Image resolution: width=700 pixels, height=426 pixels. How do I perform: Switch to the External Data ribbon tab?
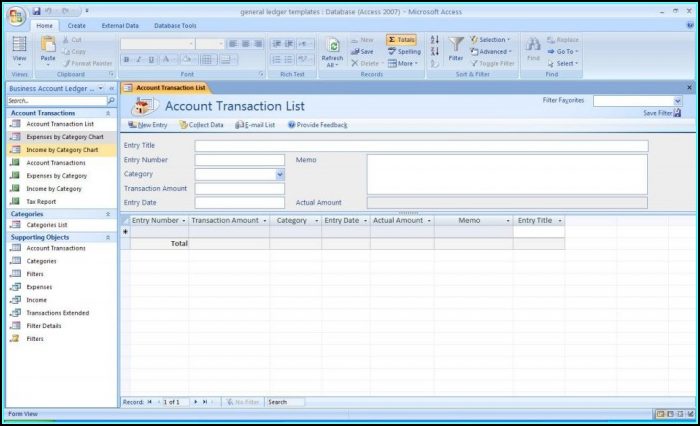pos(120,25)
